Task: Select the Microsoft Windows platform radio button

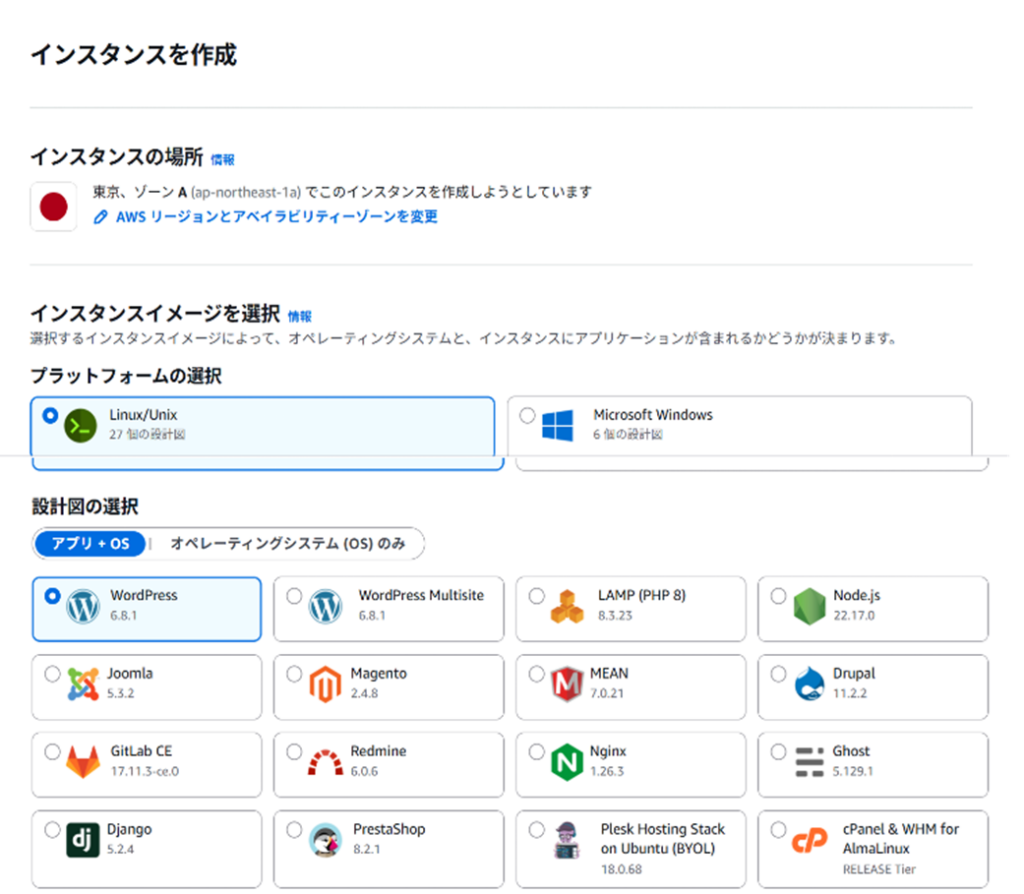Action: (x=527, y=416)
